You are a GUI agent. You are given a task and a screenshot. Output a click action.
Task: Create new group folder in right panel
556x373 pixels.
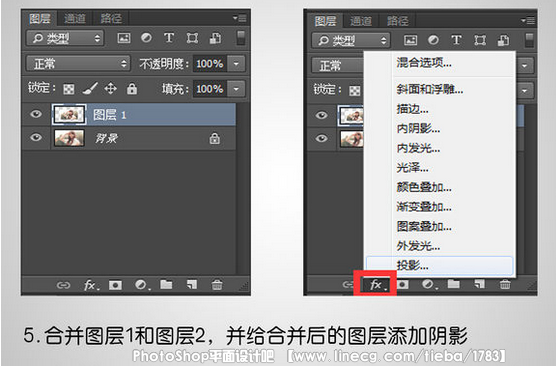[454, 284]
